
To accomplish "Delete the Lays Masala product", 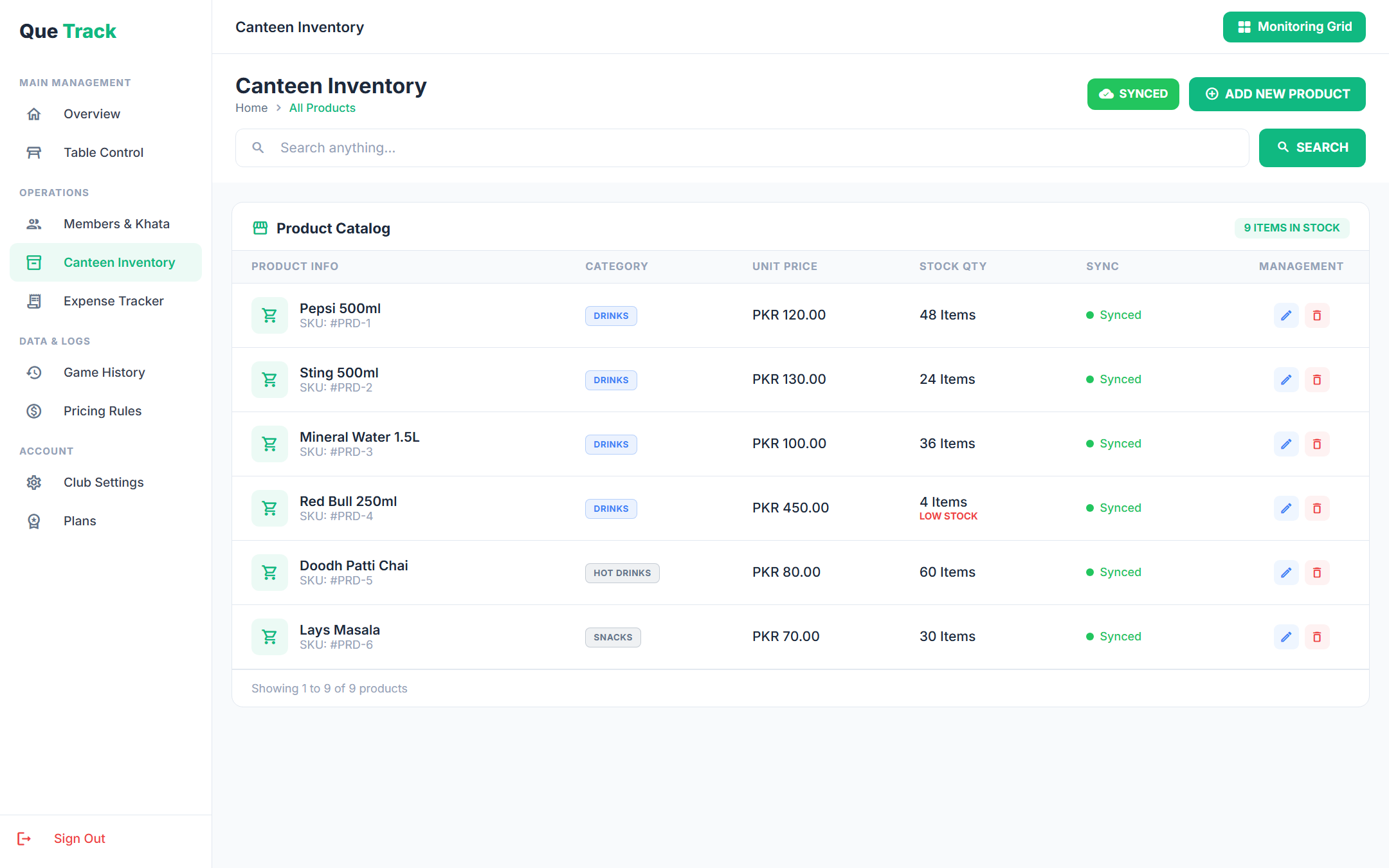I will point(1317,637).
